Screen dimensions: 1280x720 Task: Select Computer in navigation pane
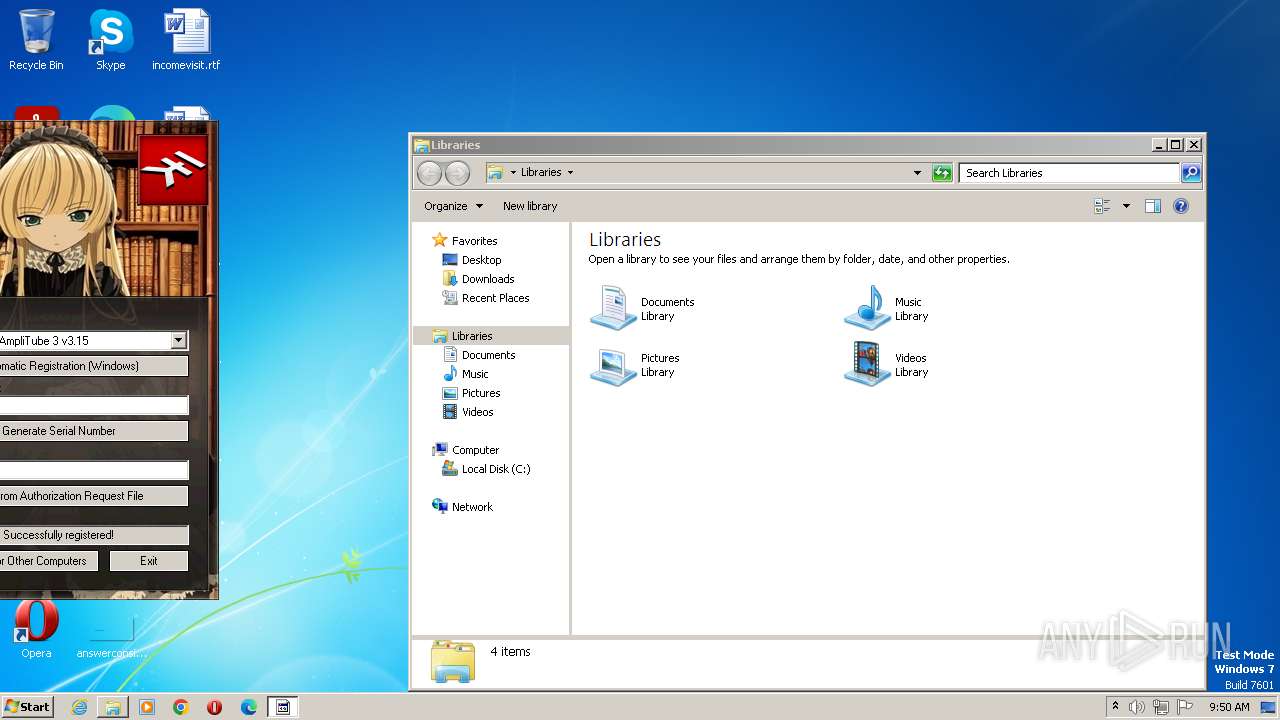point(475,450)
